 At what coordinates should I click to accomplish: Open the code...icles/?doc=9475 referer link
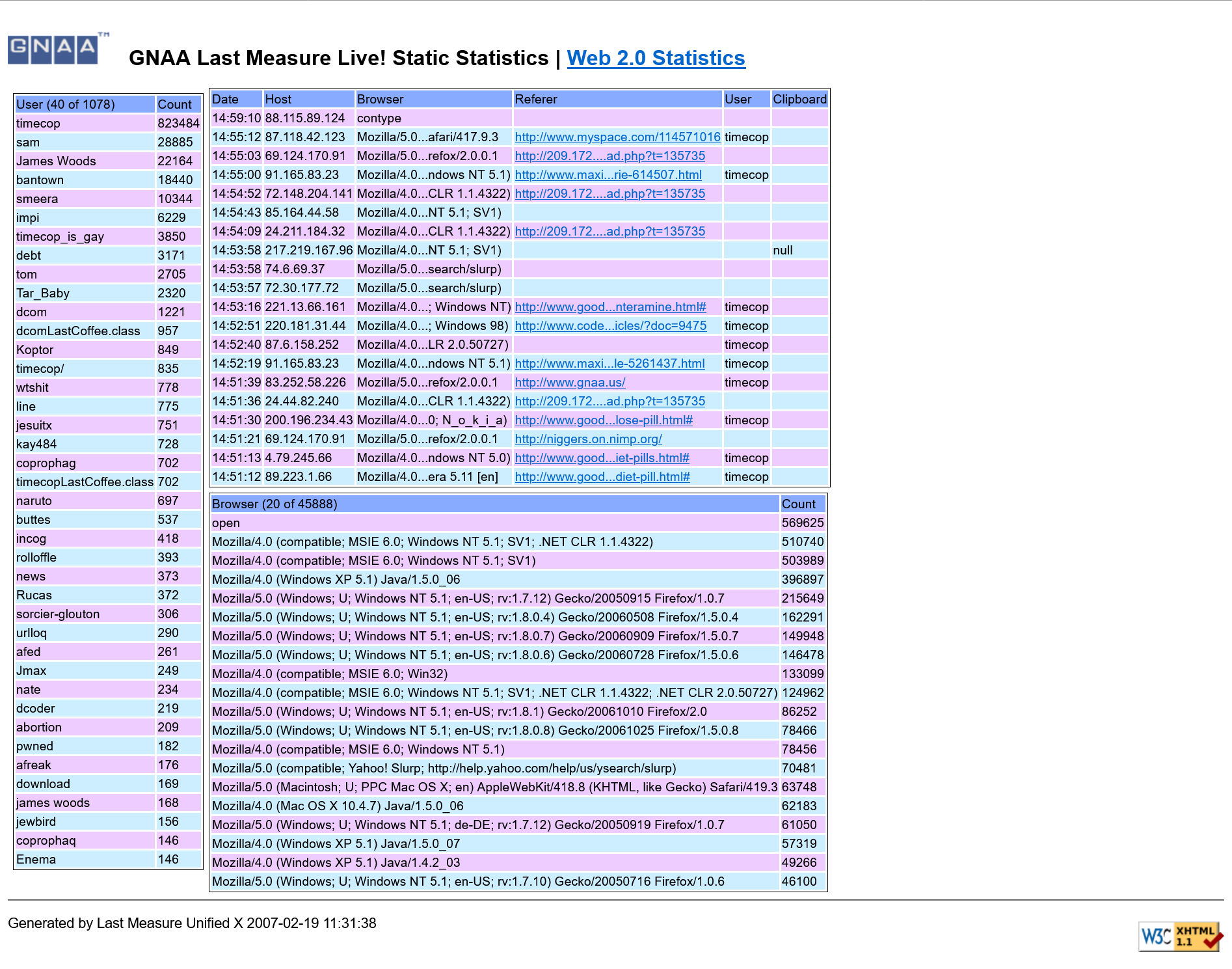[610, 325]
